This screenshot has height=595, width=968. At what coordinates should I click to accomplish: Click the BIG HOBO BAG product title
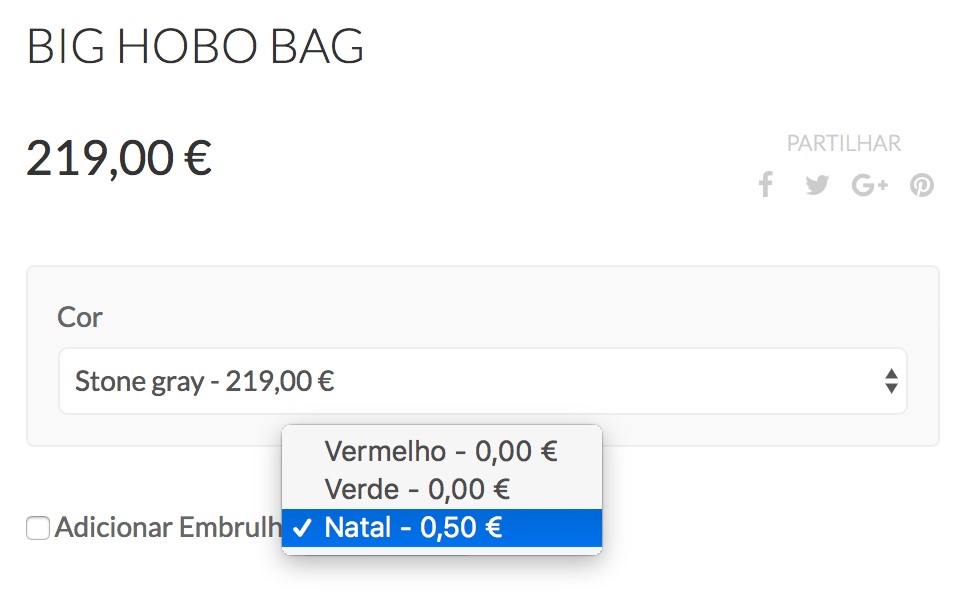tap(195, 46)
